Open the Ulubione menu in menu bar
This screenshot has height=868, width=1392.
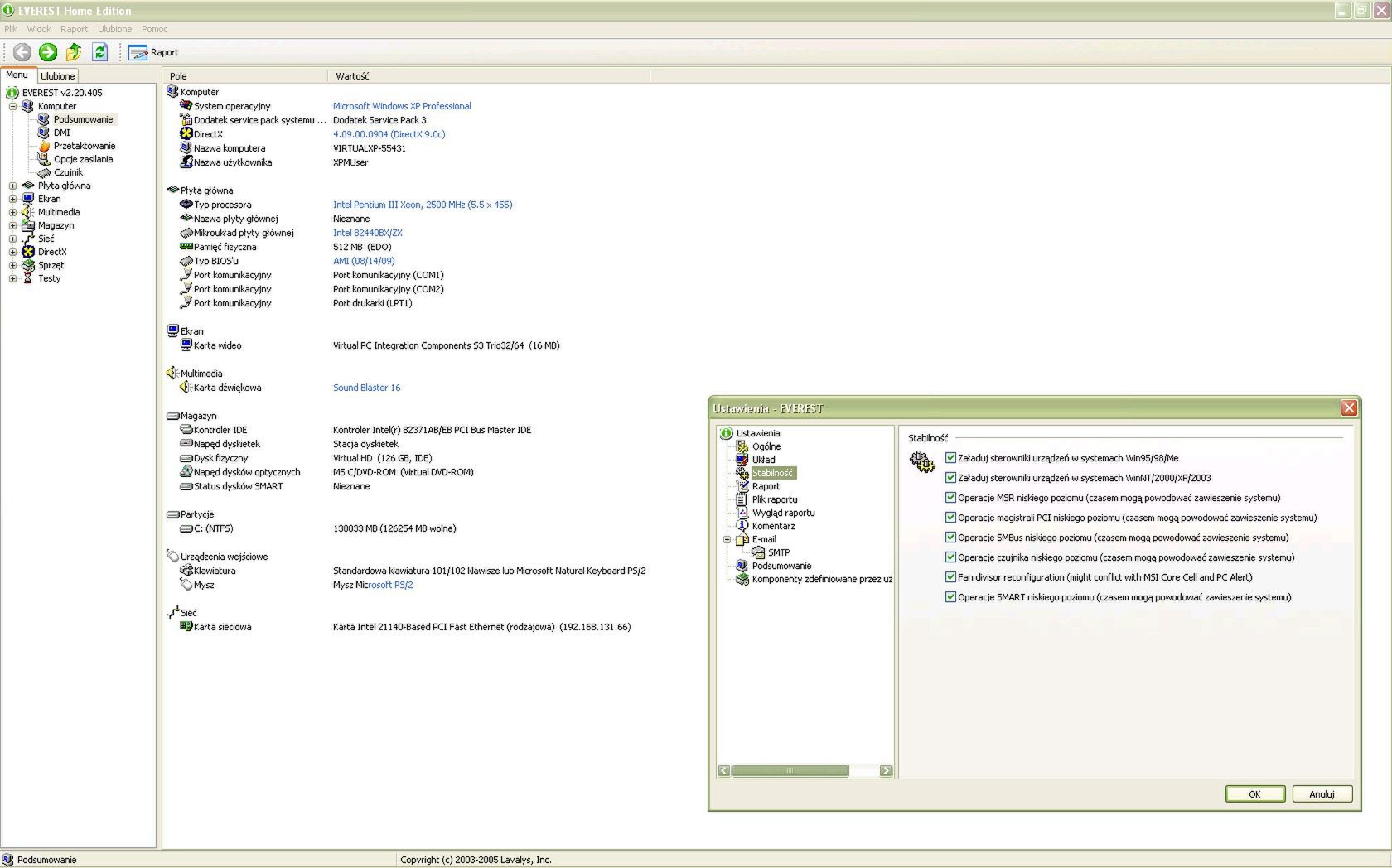click(114, 29)
